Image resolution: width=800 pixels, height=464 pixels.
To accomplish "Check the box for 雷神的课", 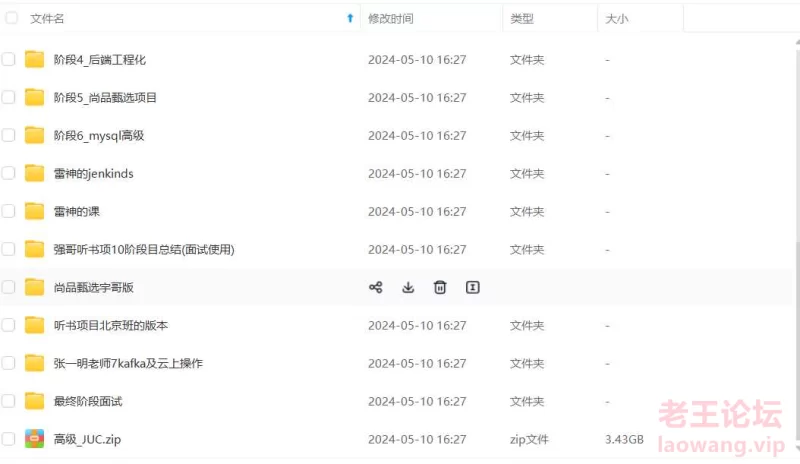I will (x=8, y=211).
